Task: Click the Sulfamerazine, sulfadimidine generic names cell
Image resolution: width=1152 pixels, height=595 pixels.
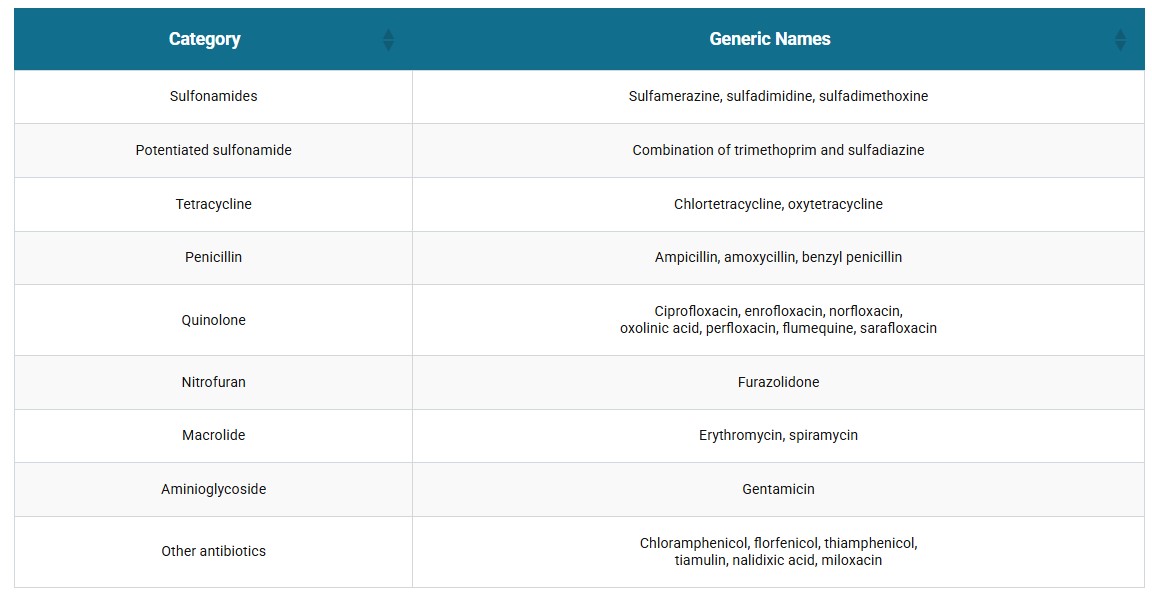Action: [778, 96]
